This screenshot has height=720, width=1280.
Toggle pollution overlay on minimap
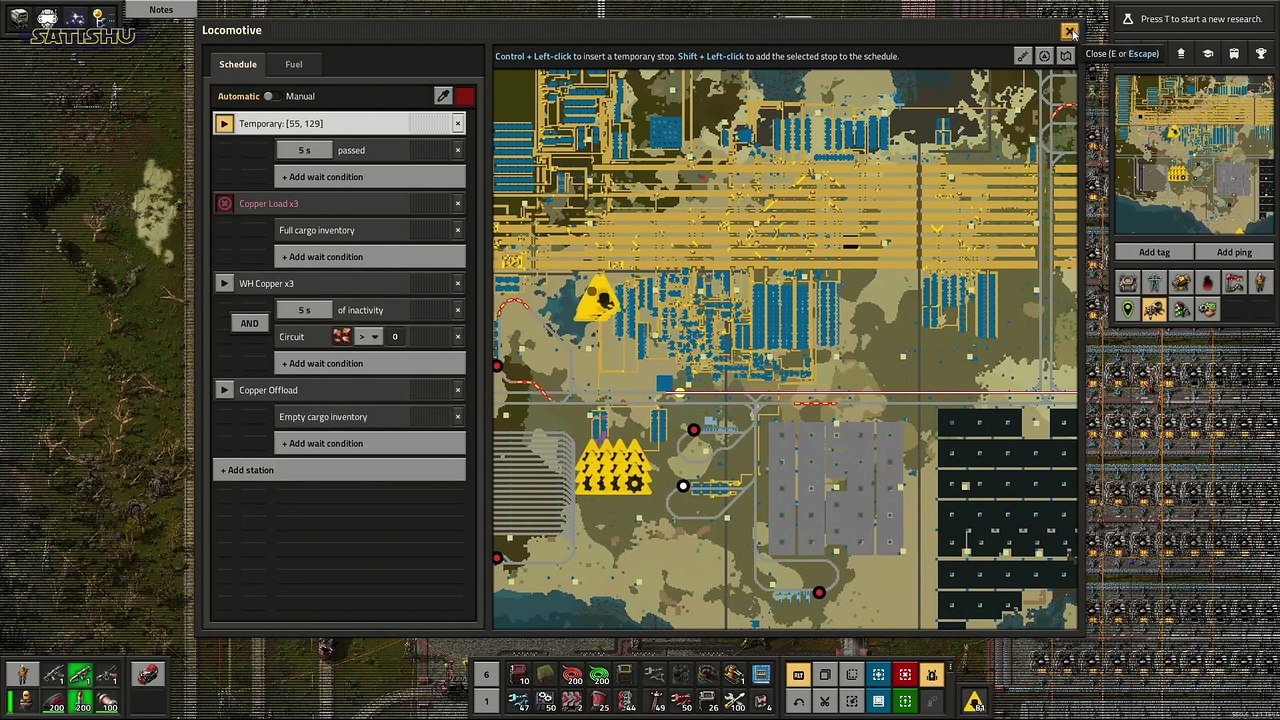coord(1207,283)
